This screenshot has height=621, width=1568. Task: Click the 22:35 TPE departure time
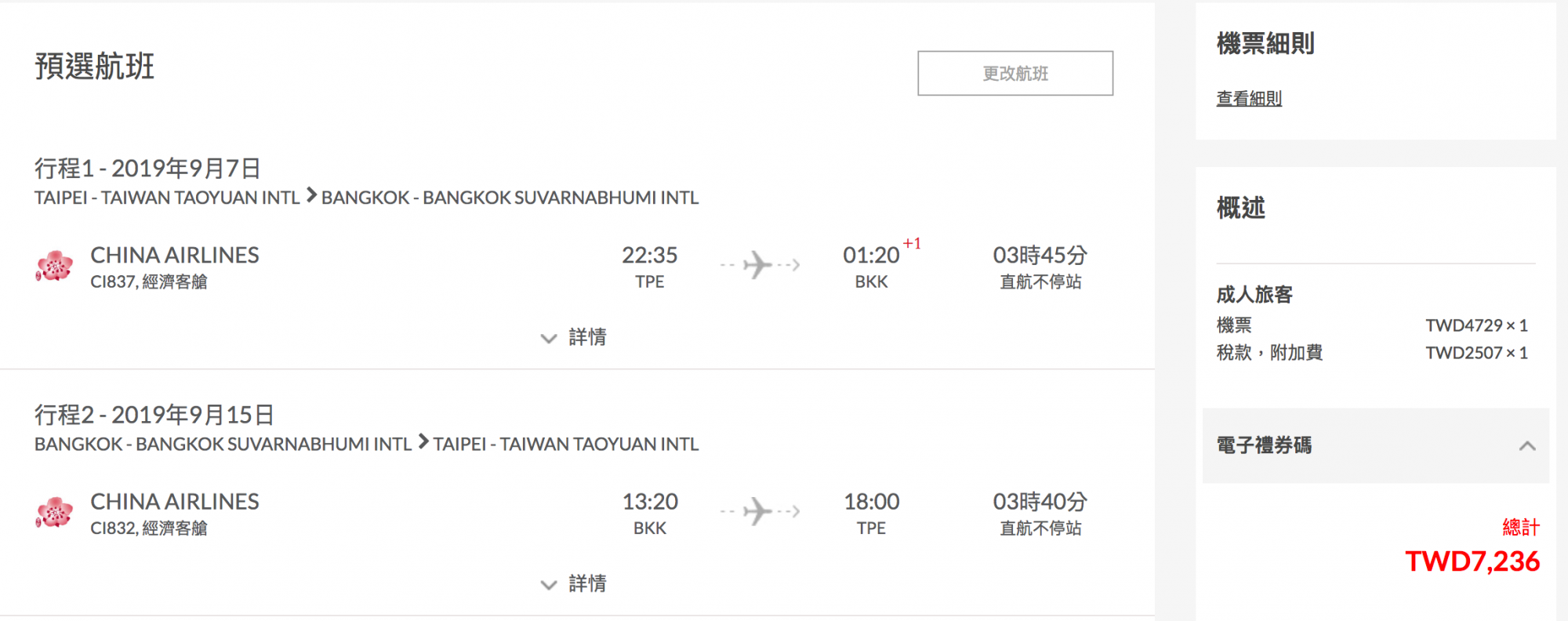[649, 256]
